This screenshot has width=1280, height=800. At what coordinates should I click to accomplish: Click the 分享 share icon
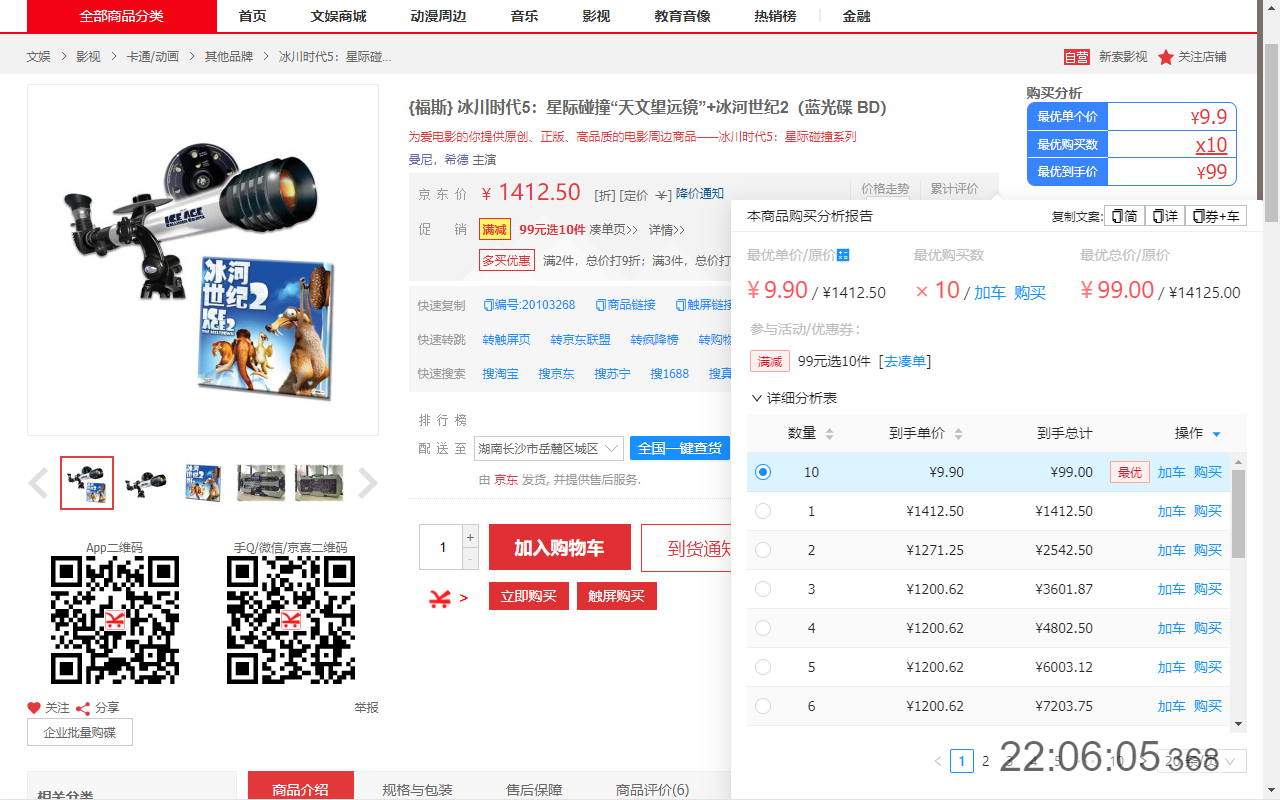point(83,707)
